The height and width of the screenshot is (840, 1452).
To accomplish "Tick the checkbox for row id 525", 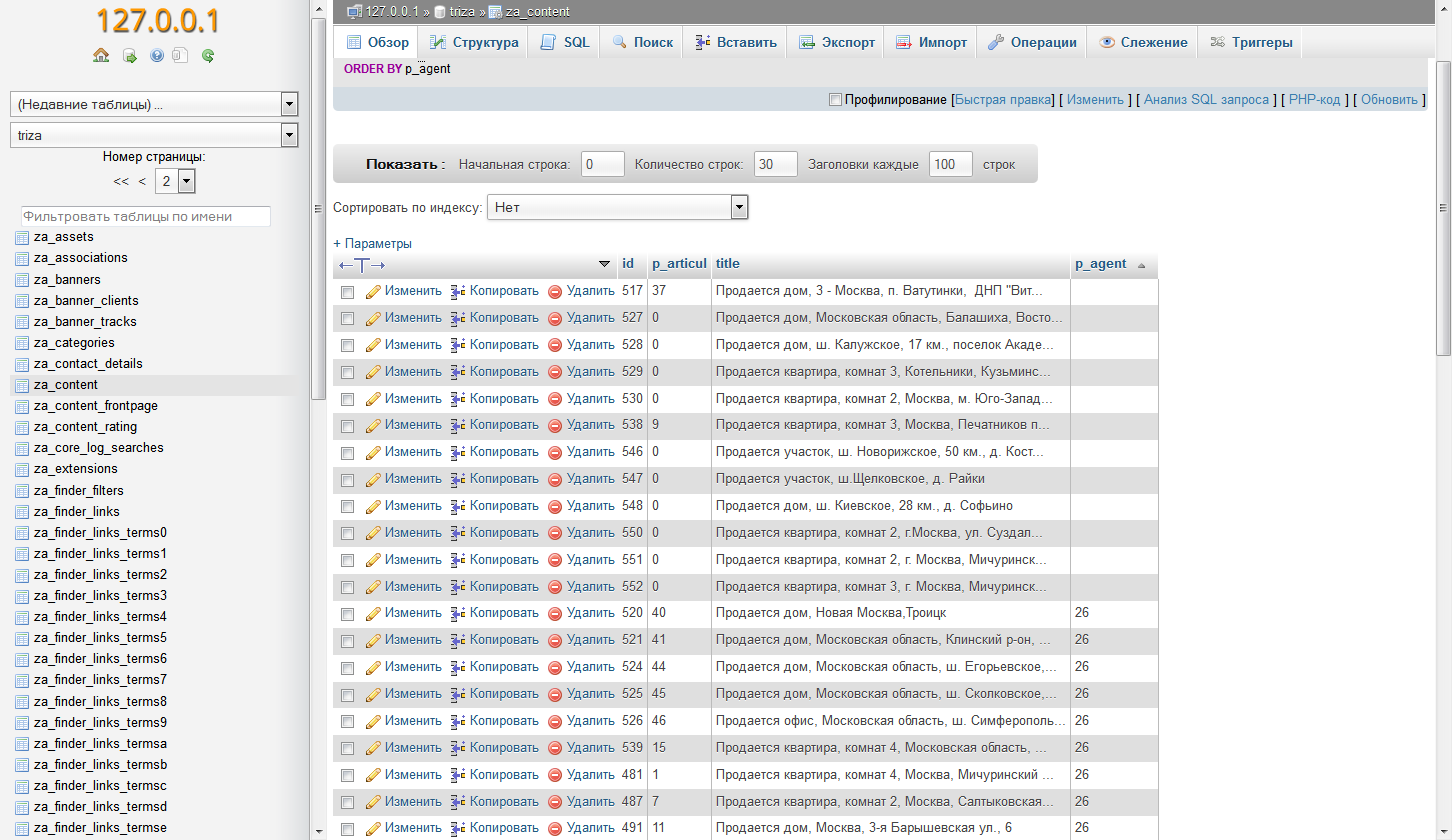I will click(347, 694).
